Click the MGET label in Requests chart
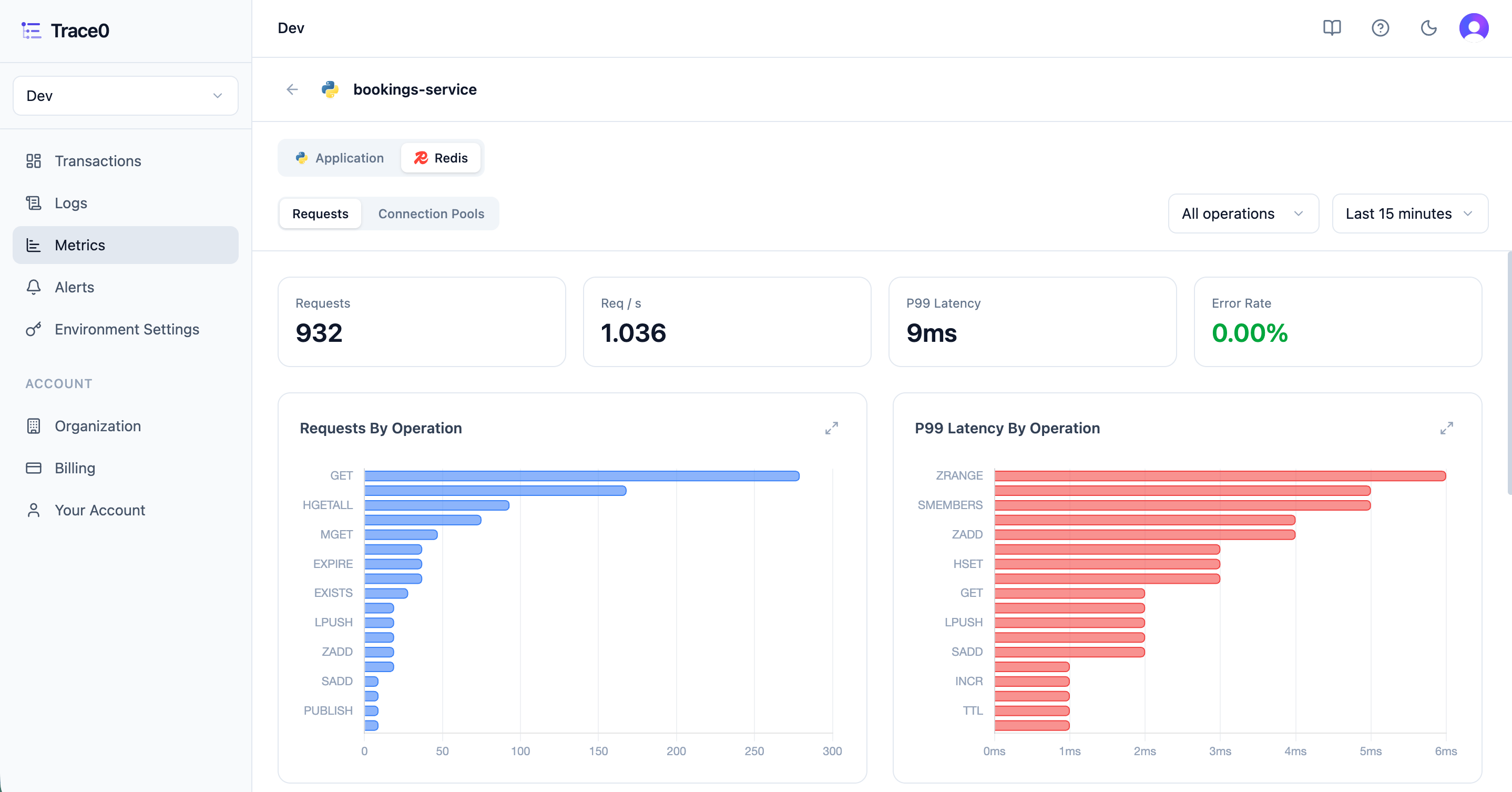This screenshot has width=1512, height=792. click(x=336, y=534)
